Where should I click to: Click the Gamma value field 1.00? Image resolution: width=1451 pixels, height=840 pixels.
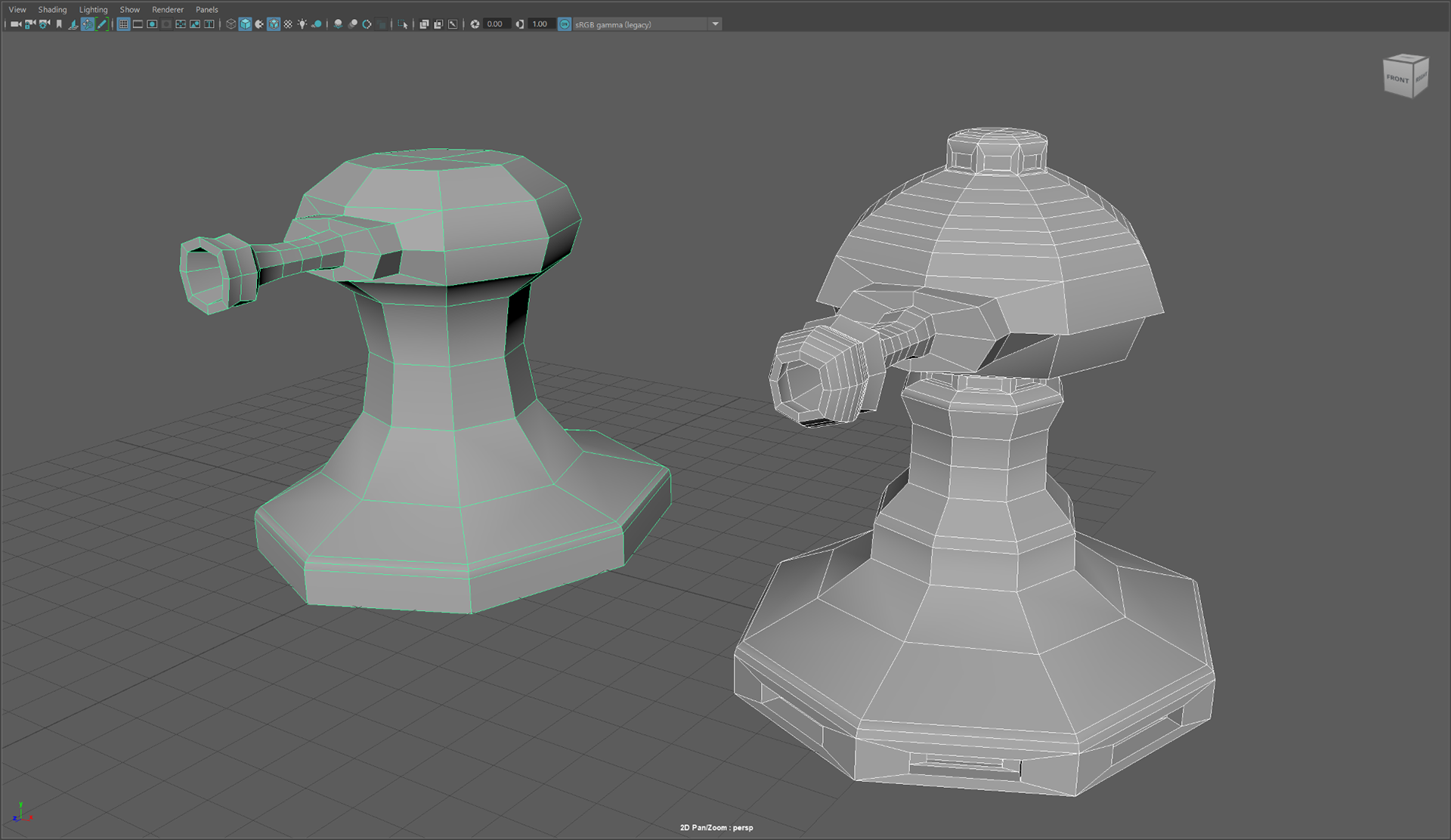pos(540,24)
